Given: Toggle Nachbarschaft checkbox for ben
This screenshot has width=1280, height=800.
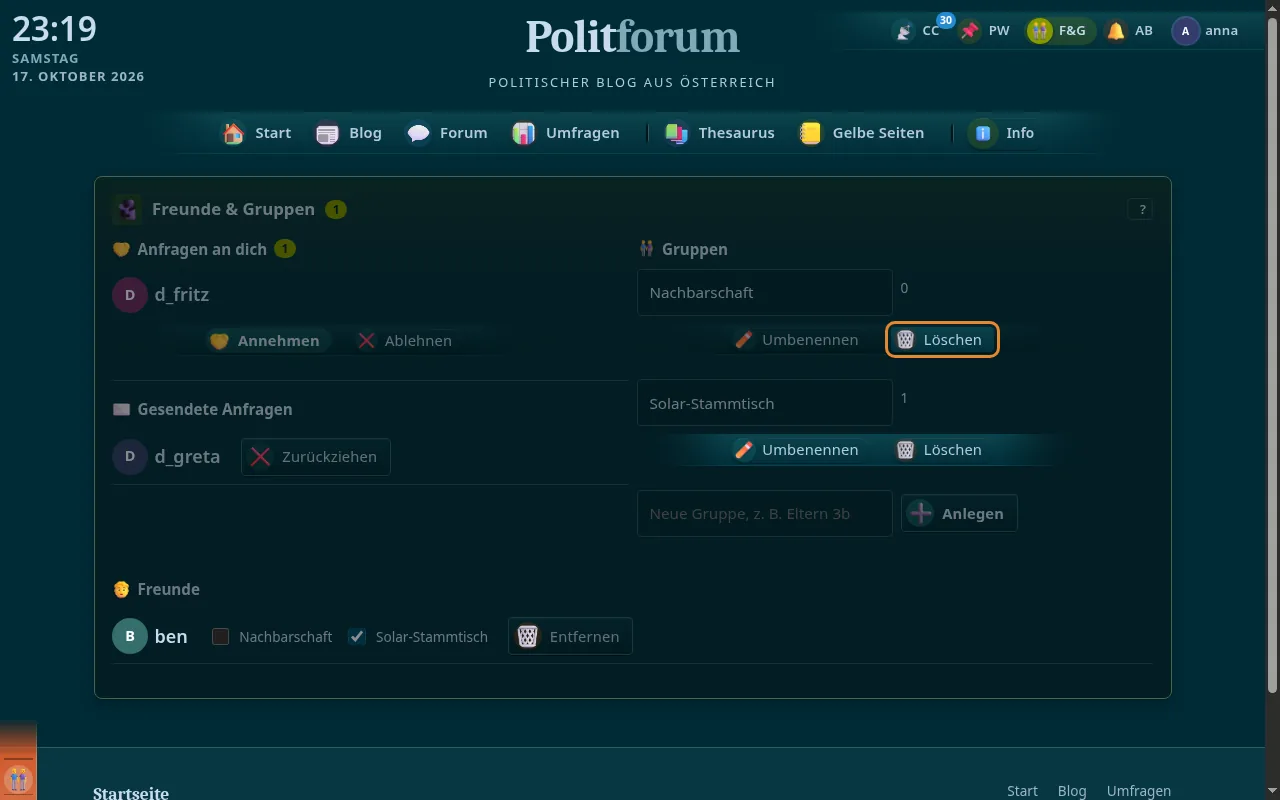Looking at the screenshot, I should (221, 636).
